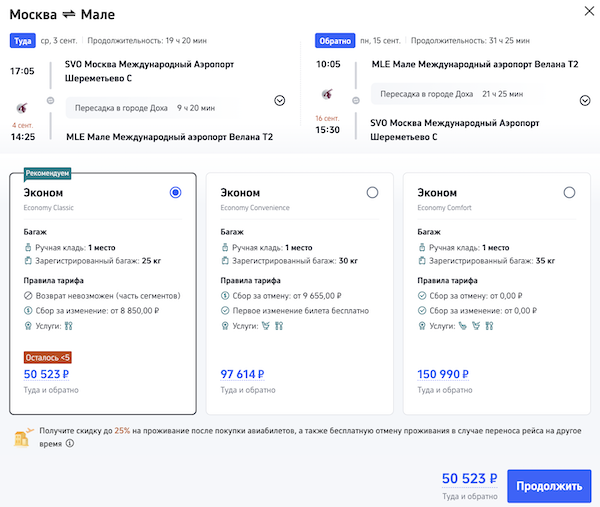Click the no-refund icon in Economy Classic
600x507 pixels.
(x=28, y=295)
